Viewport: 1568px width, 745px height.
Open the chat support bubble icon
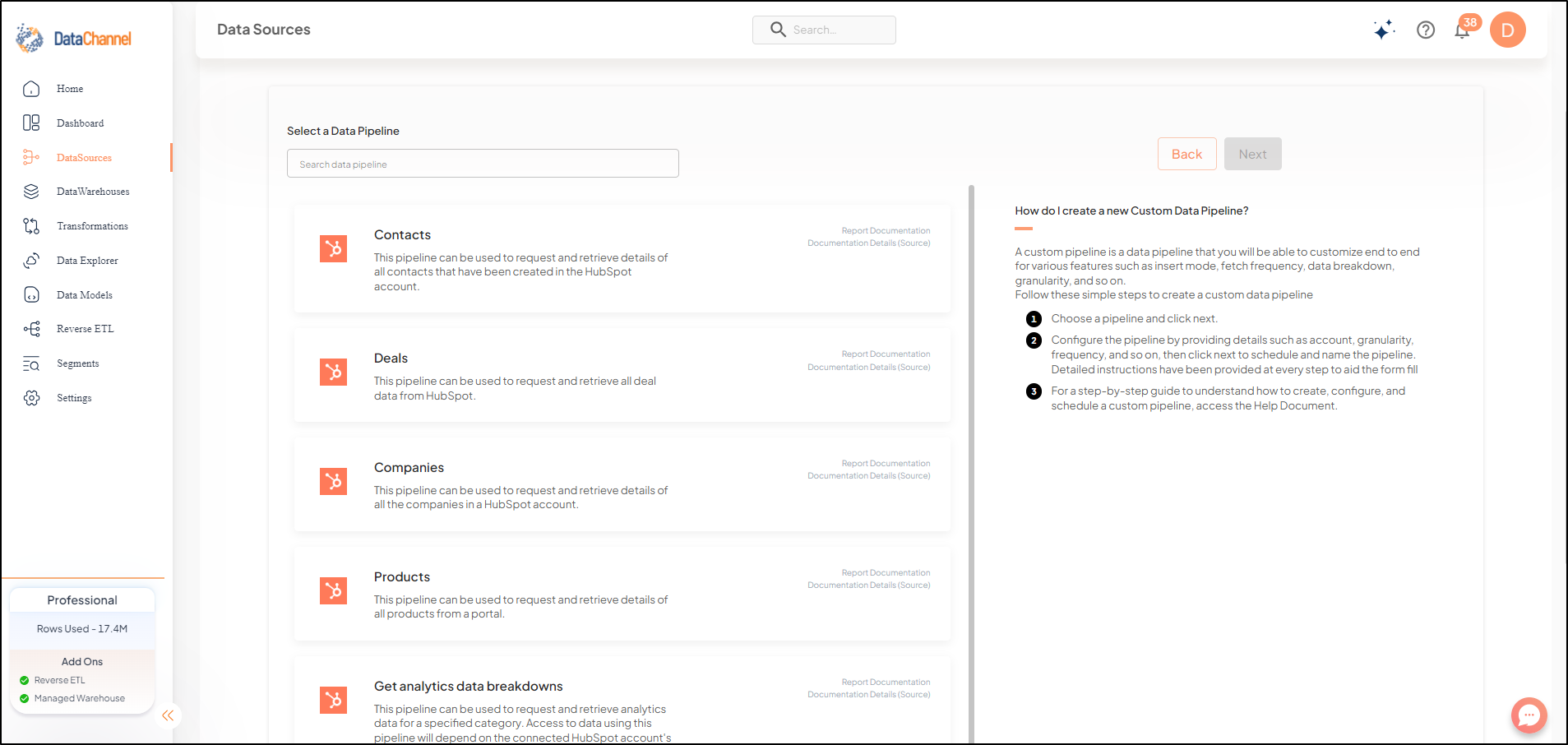(x=1529, y=715)
